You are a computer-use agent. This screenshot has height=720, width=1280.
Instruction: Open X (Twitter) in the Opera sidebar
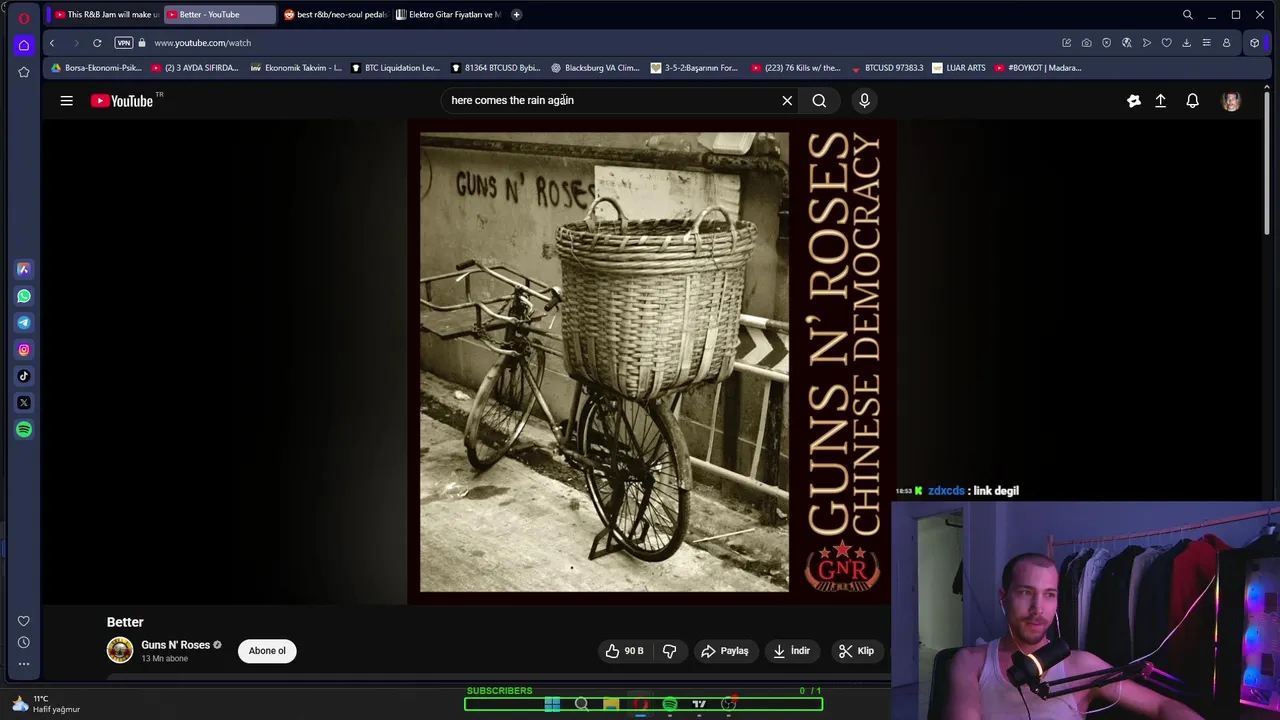point(24,403)
